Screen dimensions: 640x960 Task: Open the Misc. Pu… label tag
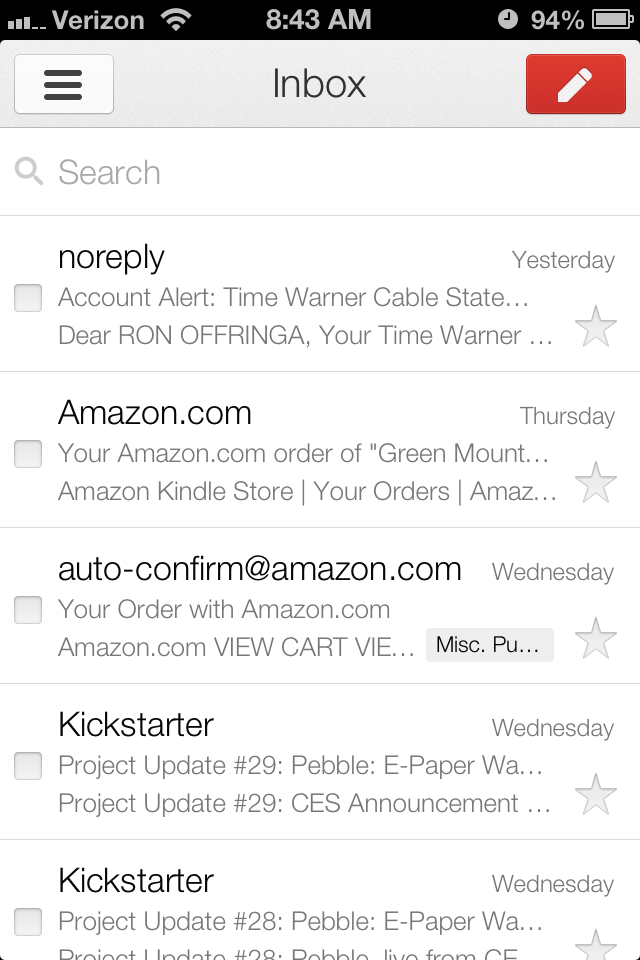point(489,645)
